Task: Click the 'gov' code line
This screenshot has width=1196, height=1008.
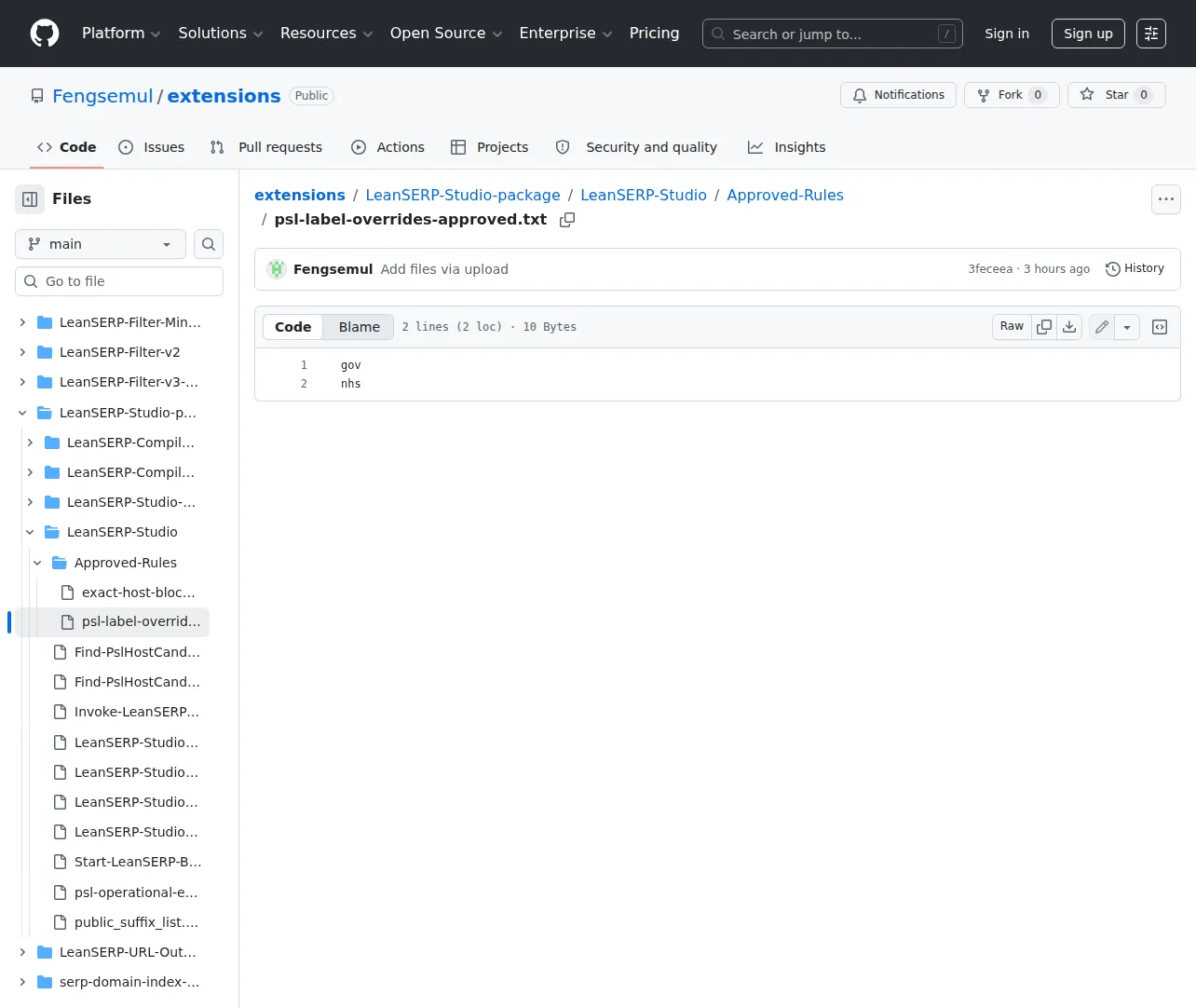Action: (350, 366)
